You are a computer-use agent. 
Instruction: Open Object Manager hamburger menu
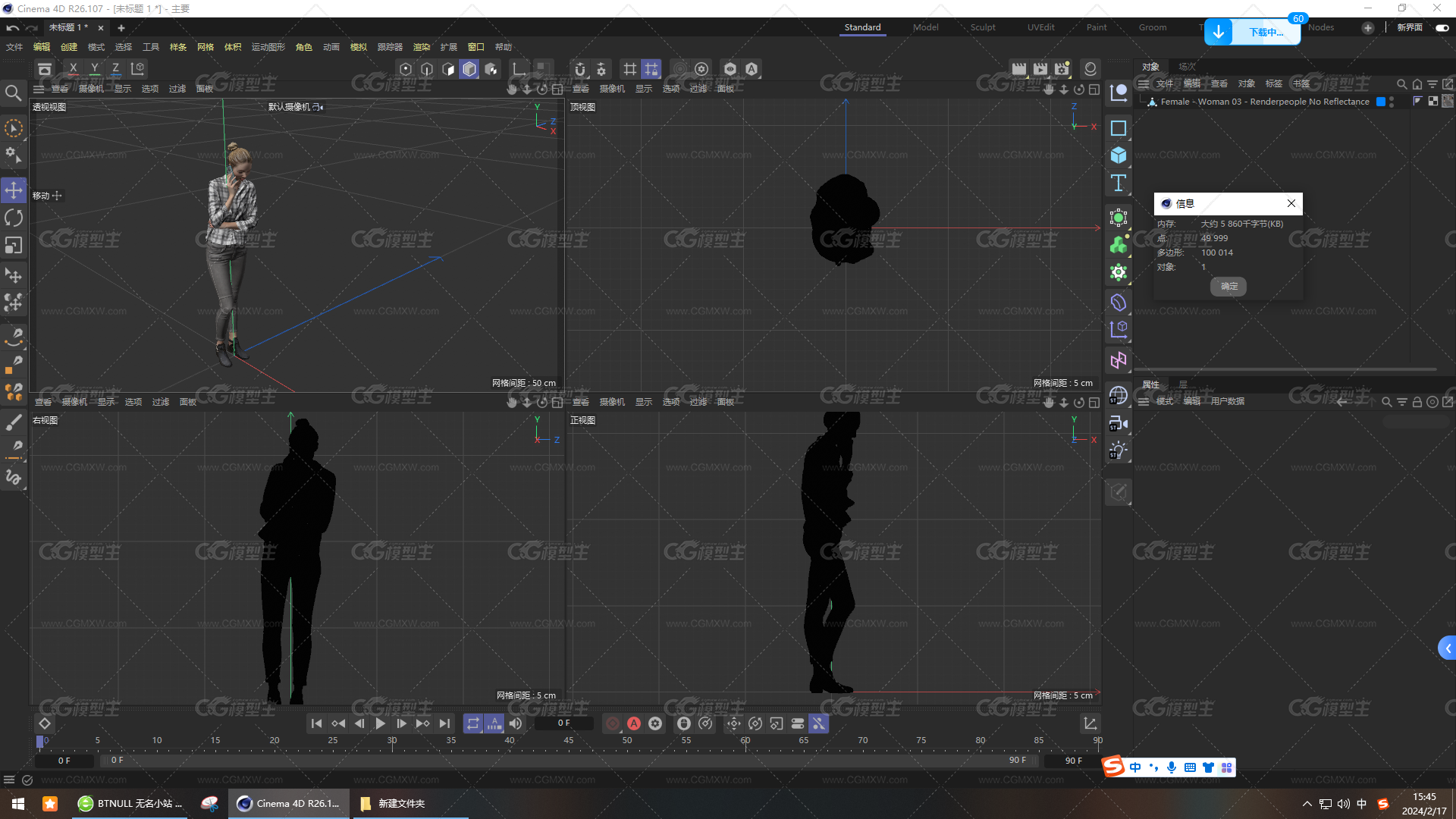click(x=1143, y=83)
